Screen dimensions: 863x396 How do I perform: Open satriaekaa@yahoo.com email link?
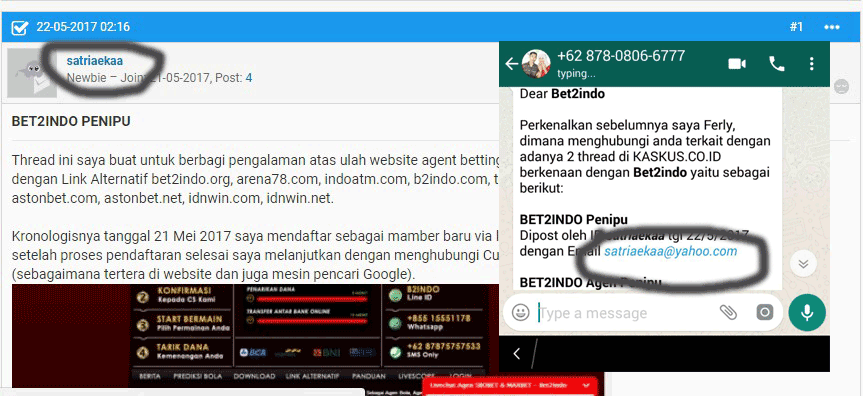point(670,252)
